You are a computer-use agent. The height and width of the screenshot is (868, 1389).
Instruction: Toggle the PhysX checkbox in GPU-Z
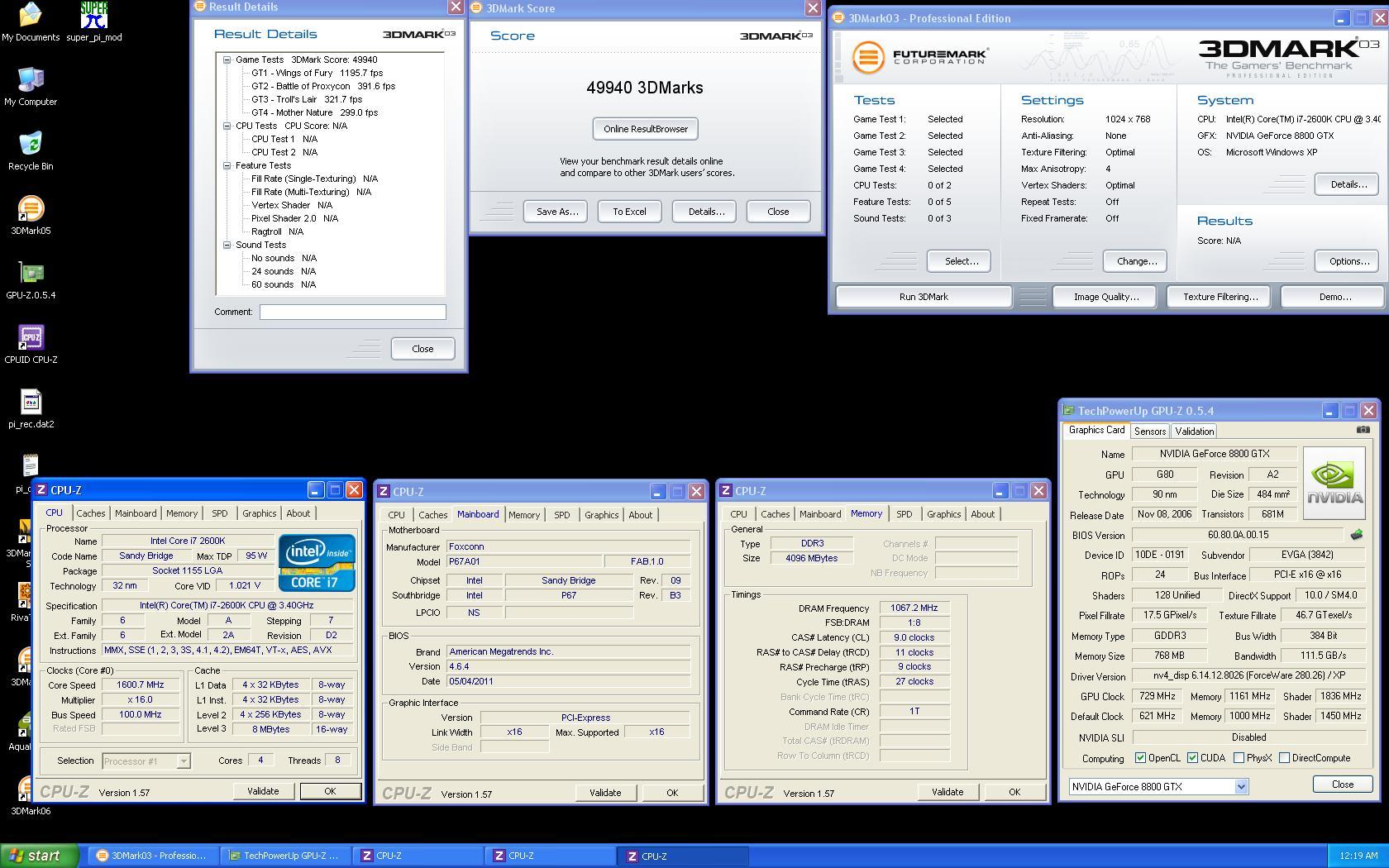pyautogui.click(x=1239, y=758)
